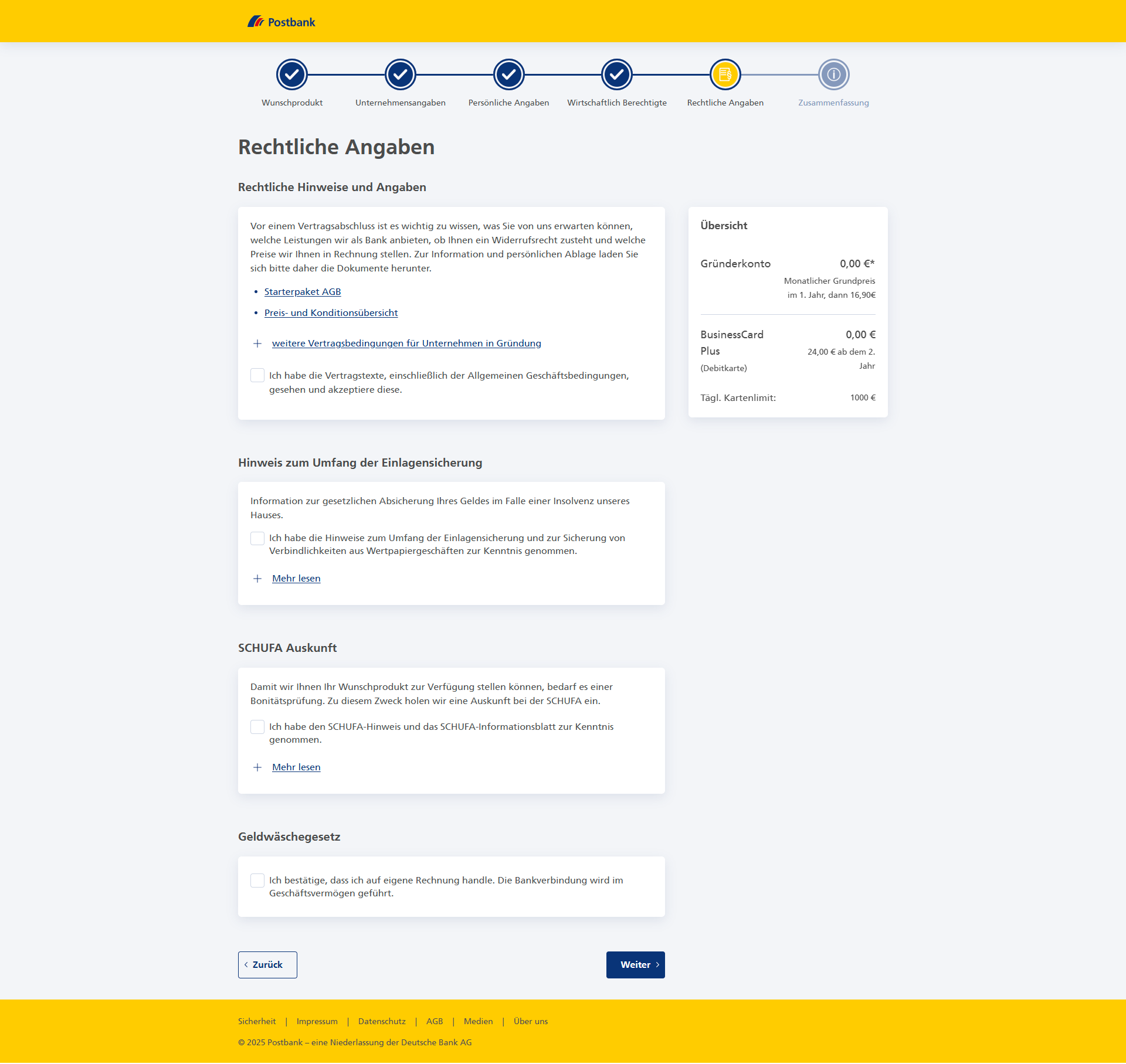Image resolution: width=1126 pixels, height=1064 pixels.
Task: Click plus icon beside weitere Vertragsbedingungen
Action: coord(257,344)
